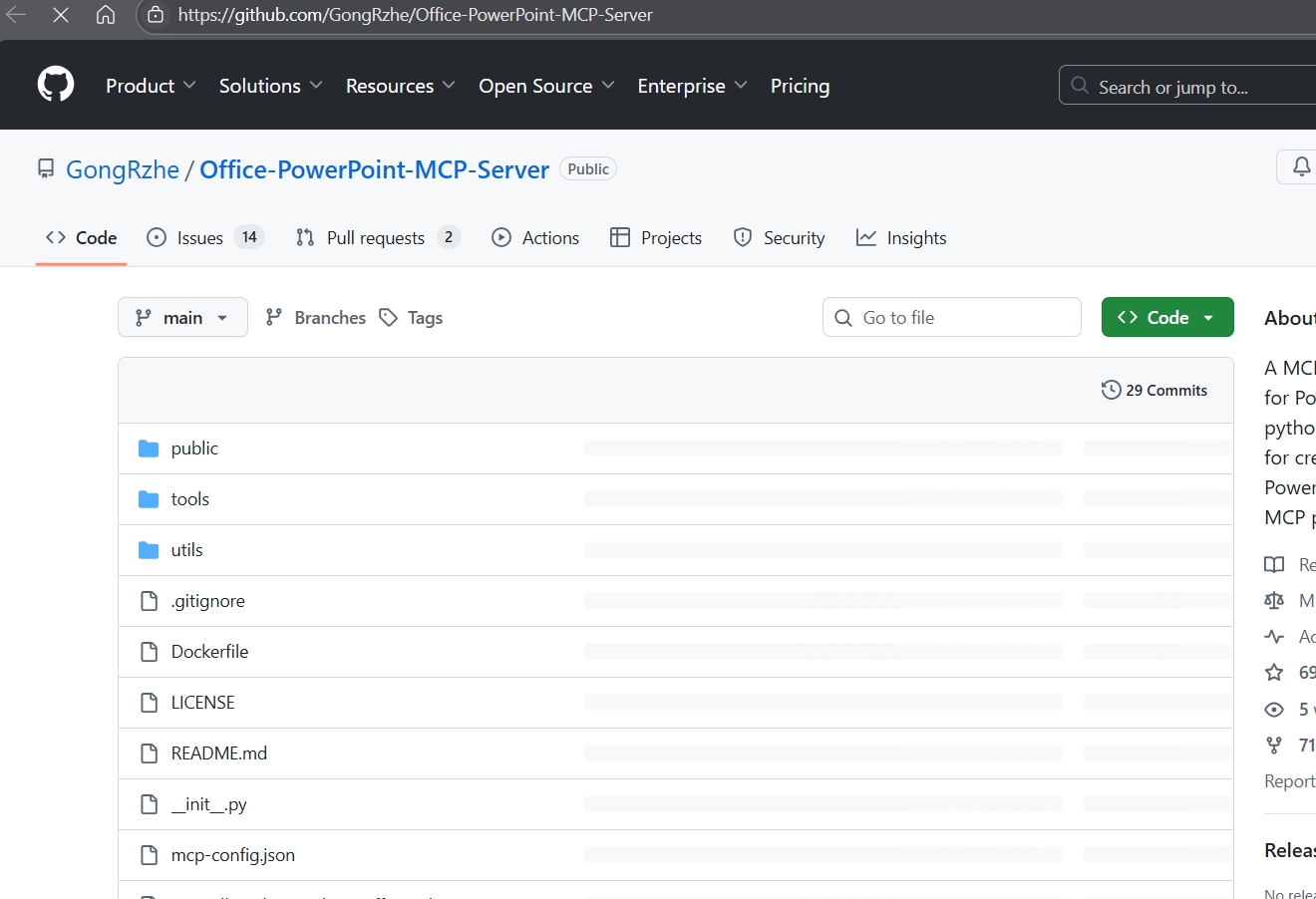
Task: Click browser back arrow
Action: tap(17, 15)
